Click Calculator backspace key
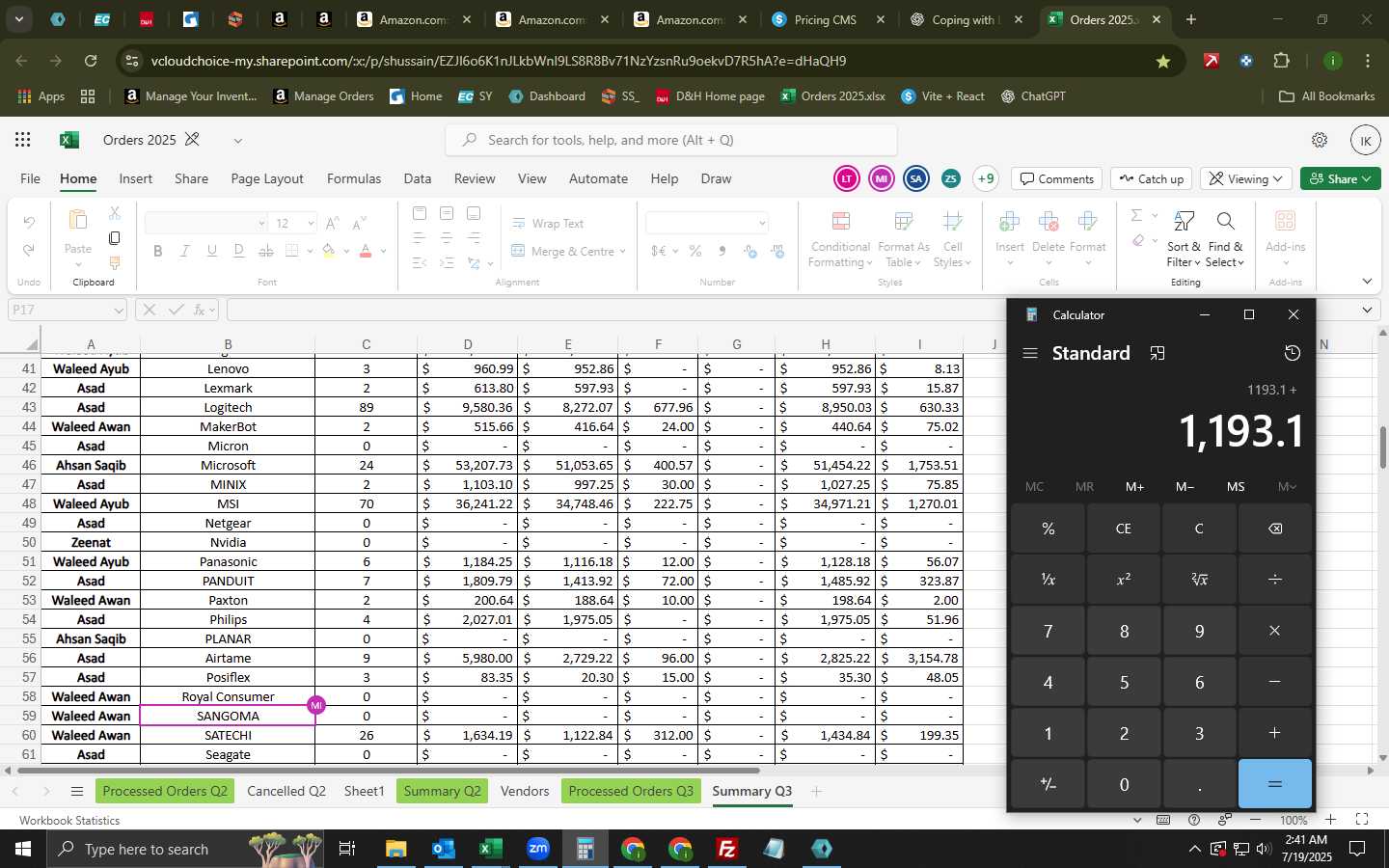Viewport: 1389px width, 868px height. click(1274, 529)
